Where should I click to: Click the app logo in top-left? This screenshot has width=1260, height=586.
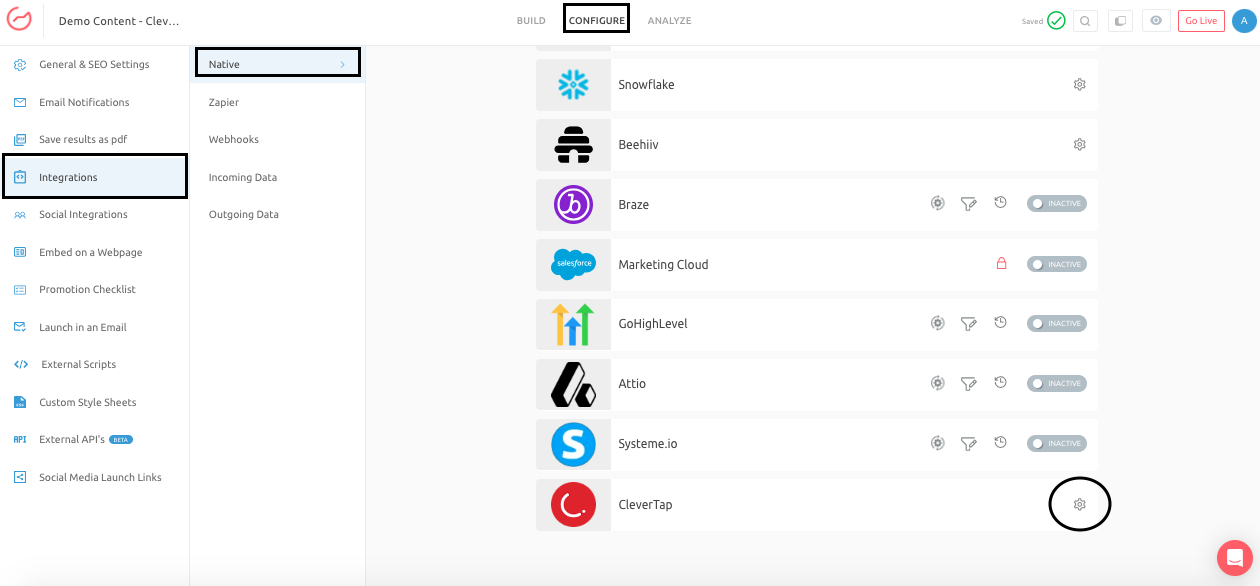click(19, 21)
